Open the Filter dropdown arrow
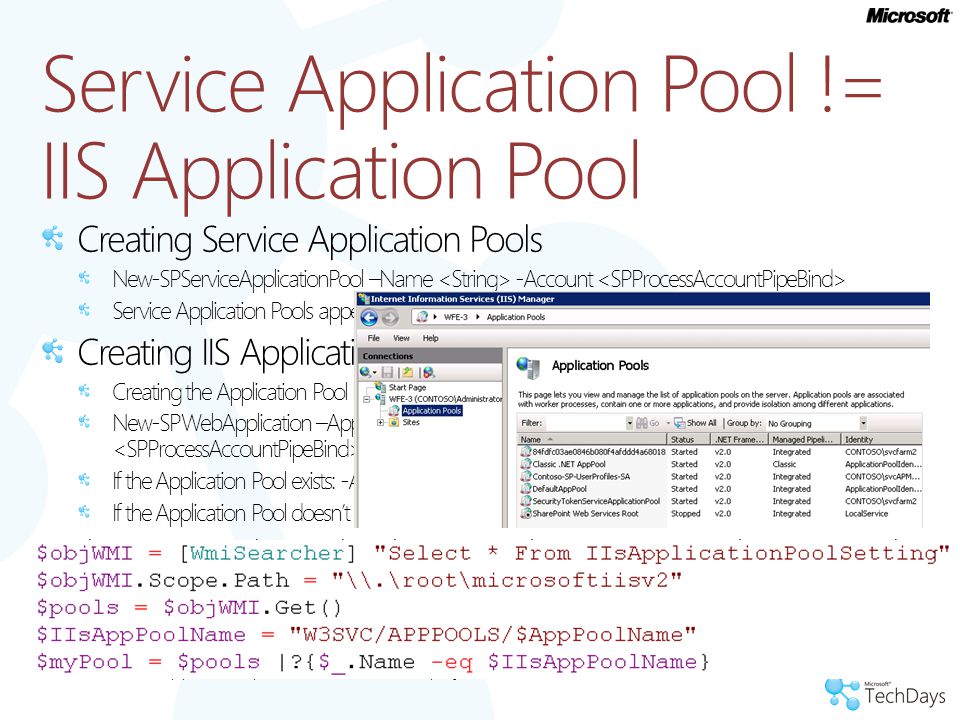 point(629,423)
